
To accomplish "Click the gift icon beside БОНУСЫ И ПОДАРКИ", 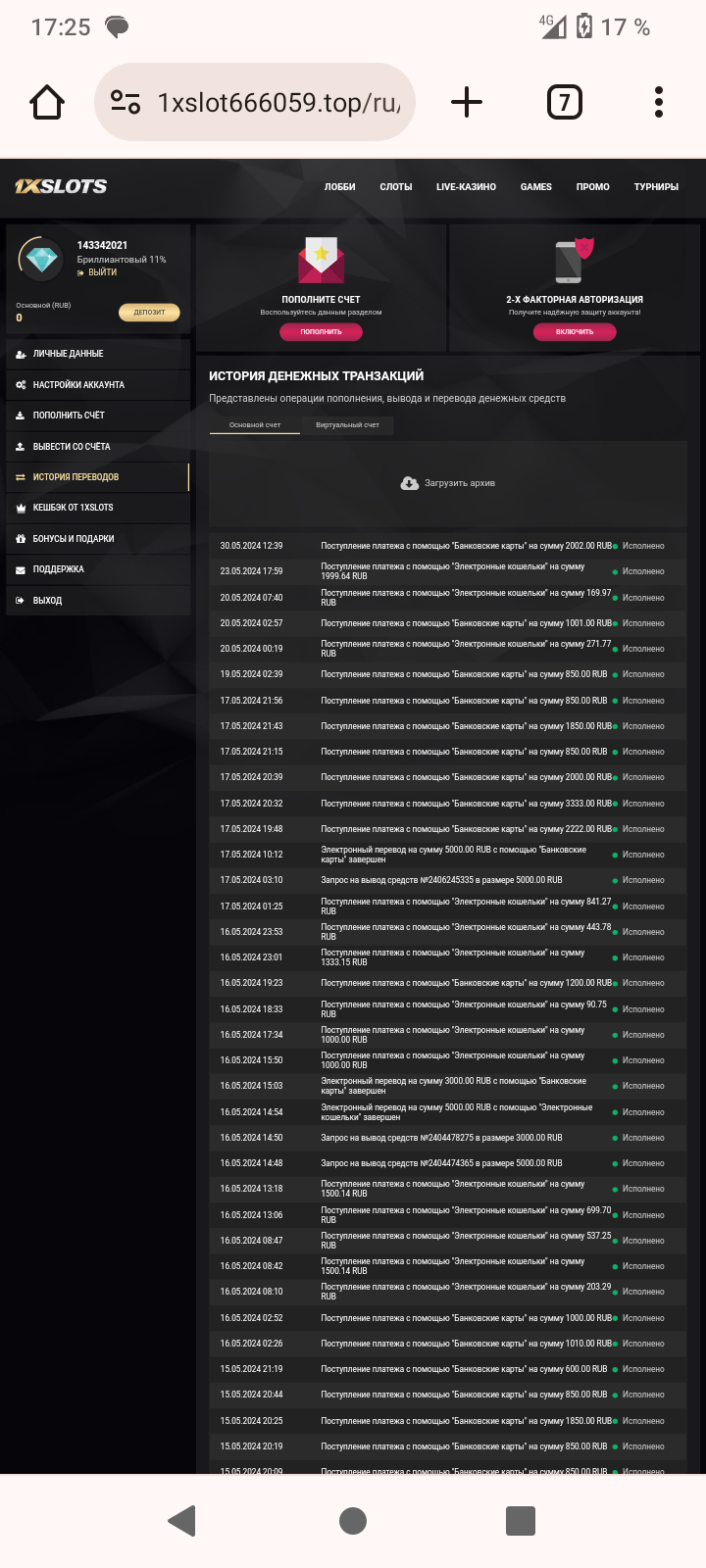I will (22, 538).
